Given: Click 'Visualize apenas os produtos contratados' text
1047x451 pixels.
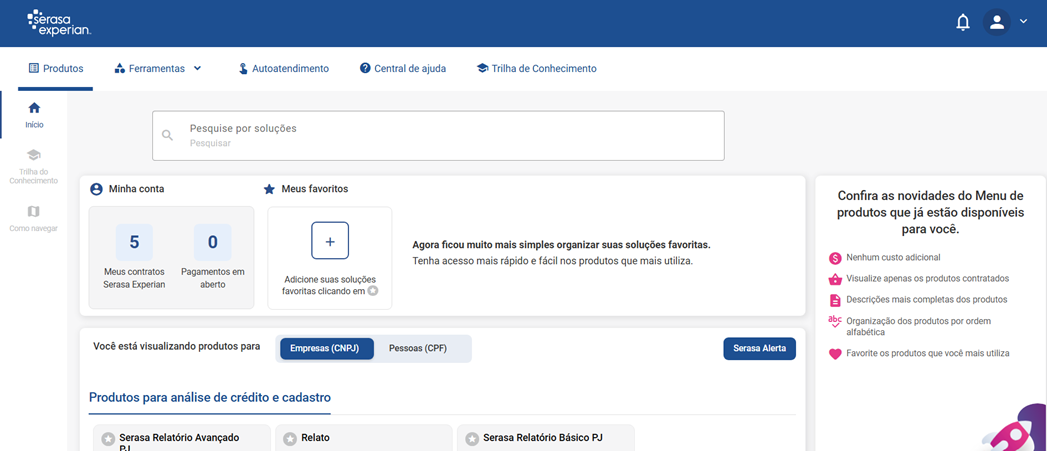Looking at the screenshot, I should tap(927, 279).
